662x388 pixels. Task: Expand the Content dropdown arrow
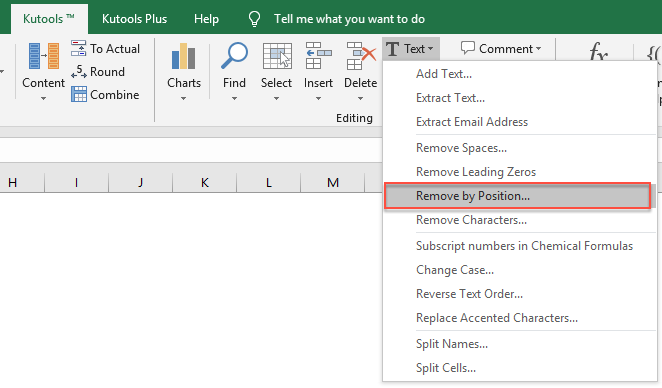point(43,98)
